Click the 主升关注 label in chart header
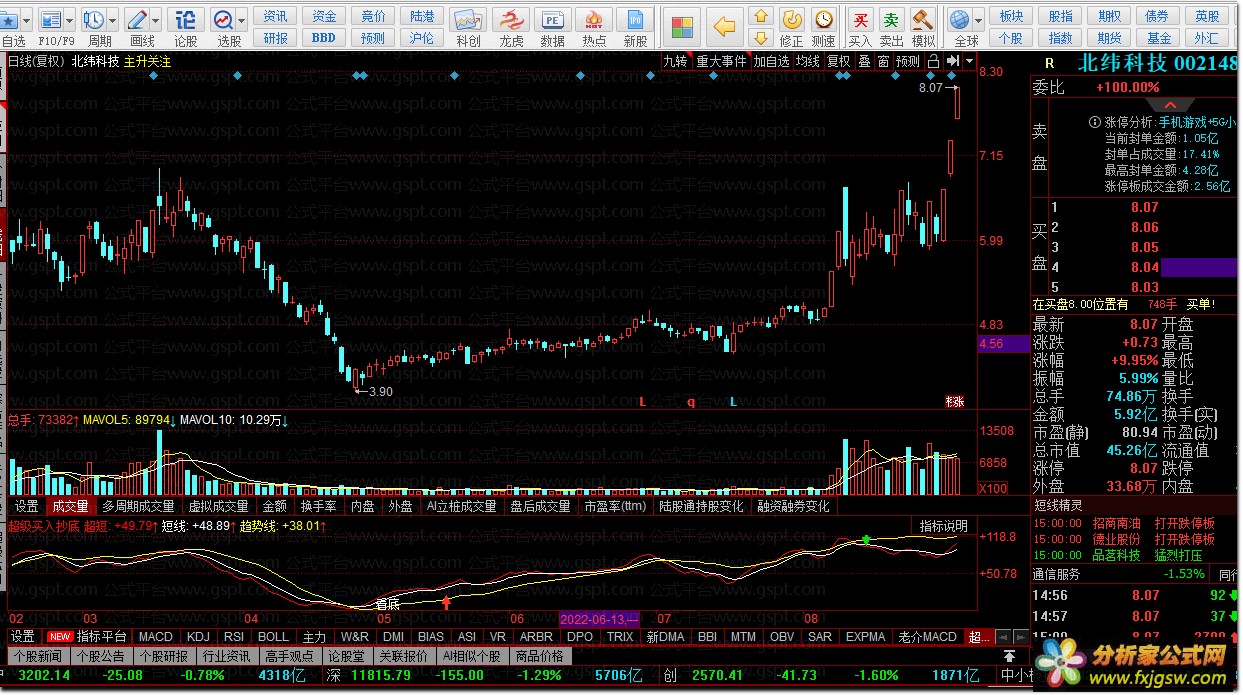The height and width of the screenshot is (695, 1243). click(x=147, y=61)
